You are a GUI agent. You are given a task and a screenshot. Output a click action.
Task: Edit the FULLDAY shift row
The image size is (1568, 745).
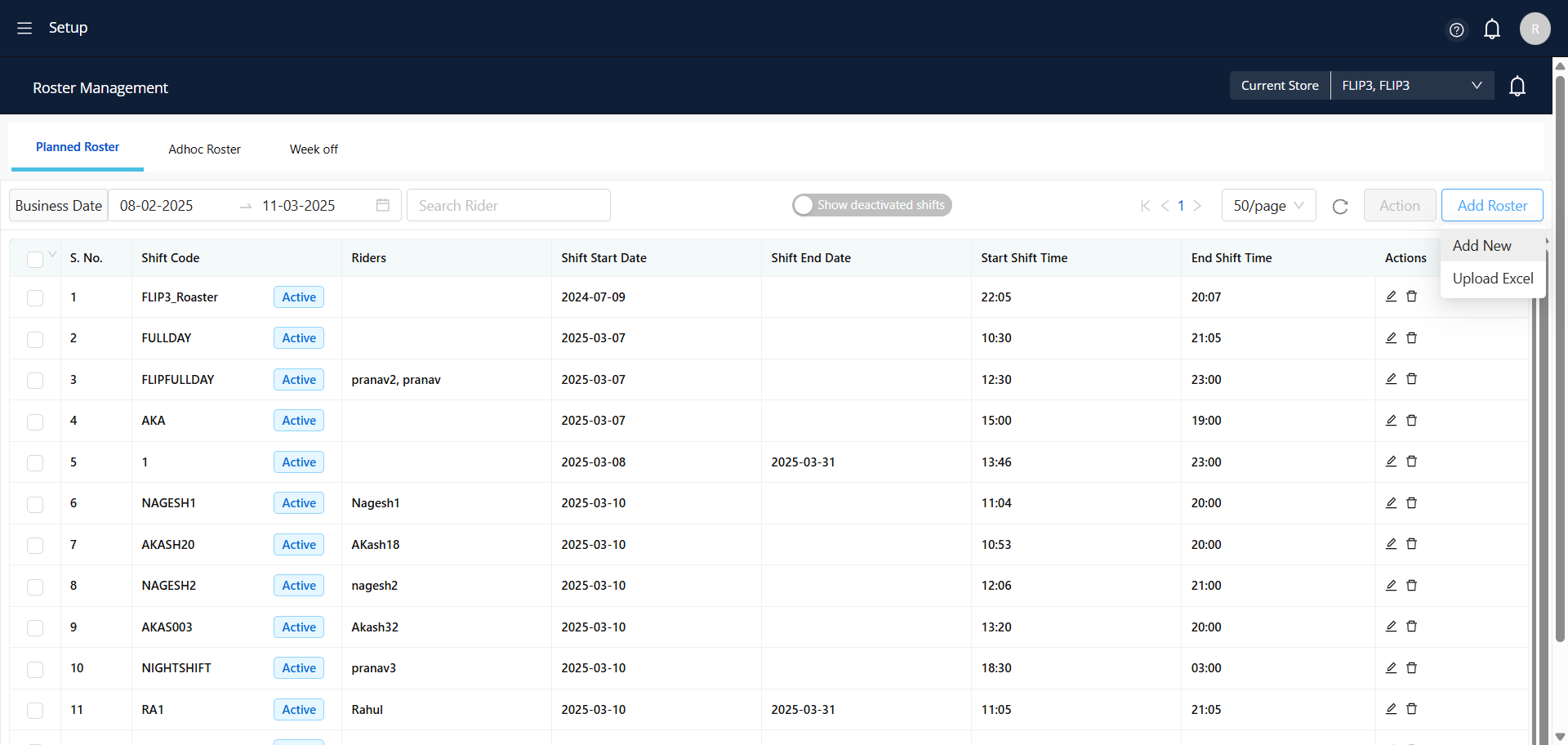[1391, 337]
